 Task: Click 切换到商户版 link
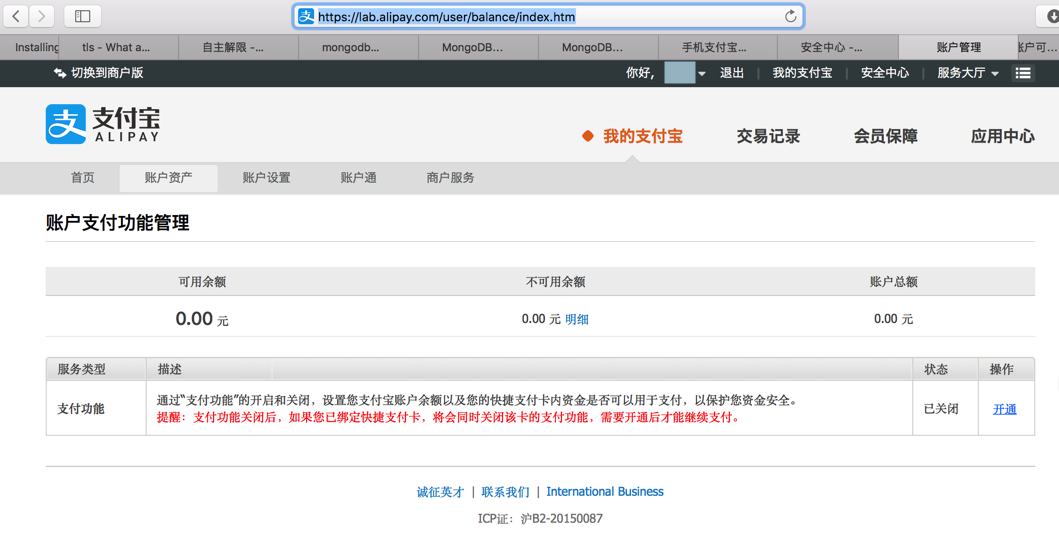pos(107,73)
